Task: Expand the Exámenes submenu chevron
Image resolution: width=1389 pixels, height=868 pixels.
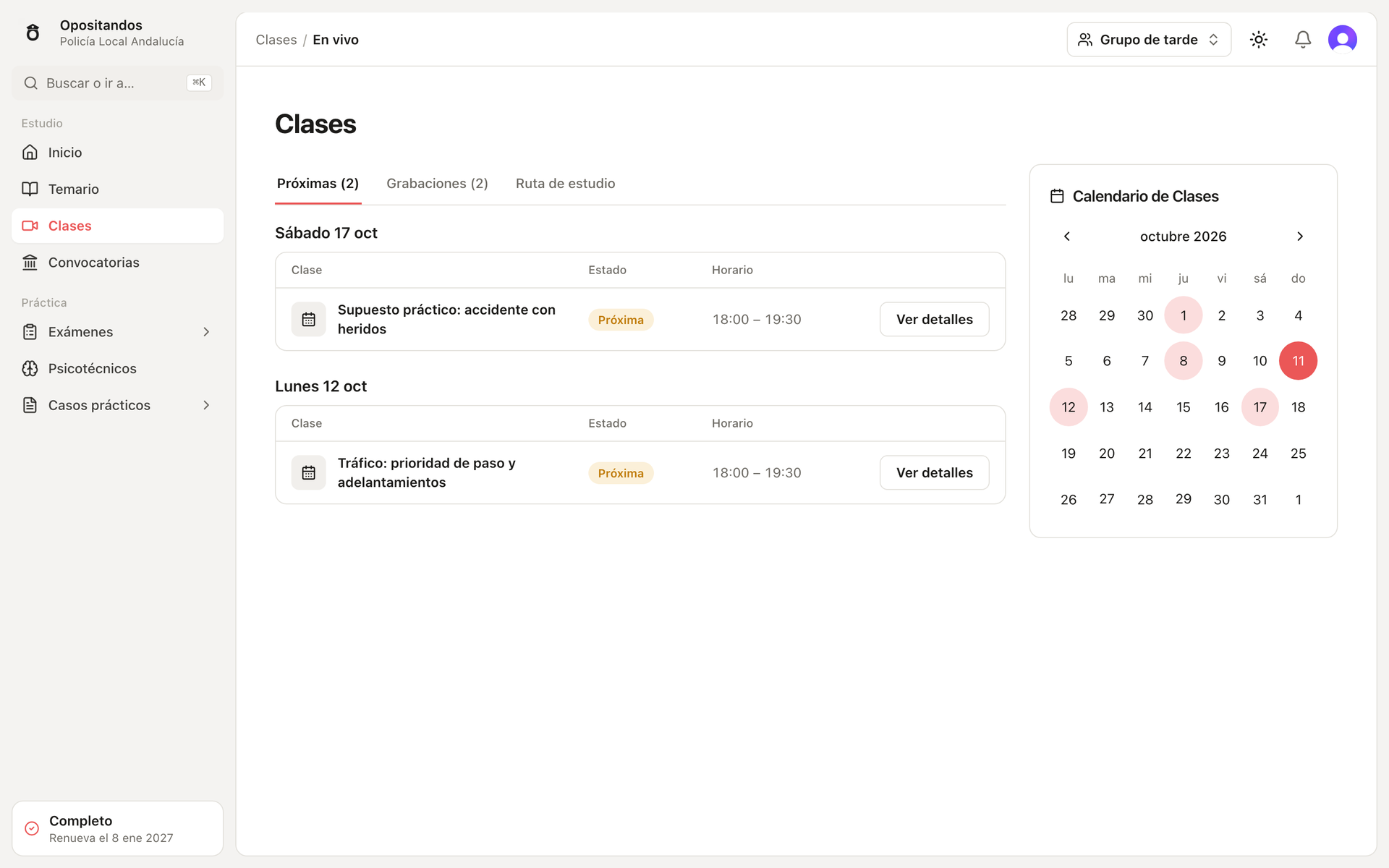Action: coord(206,332)
